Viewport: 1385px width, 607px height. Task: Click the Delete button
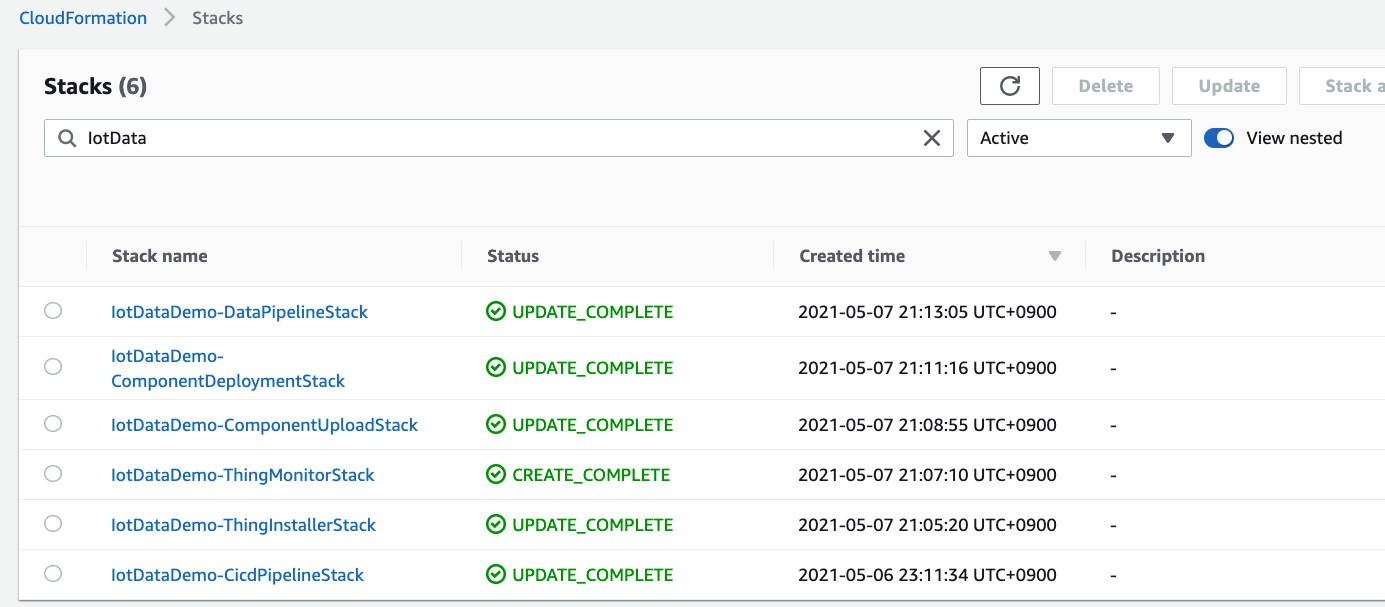click(x=1106, y=86)
